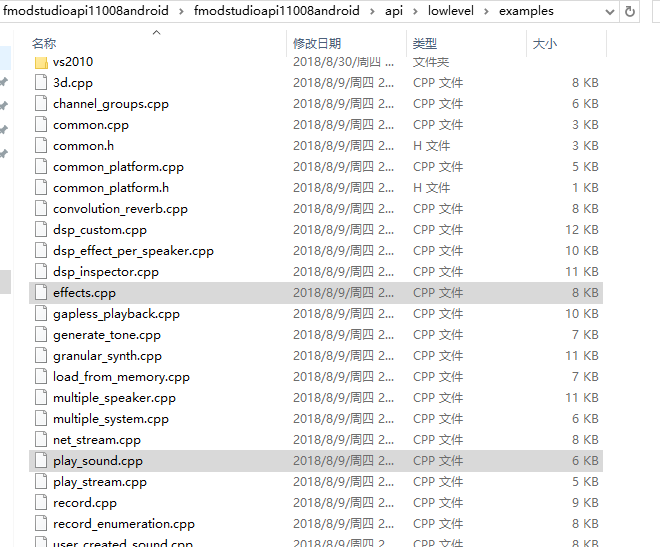Select the file name play_stream.cpp

[x=100, y=483]
